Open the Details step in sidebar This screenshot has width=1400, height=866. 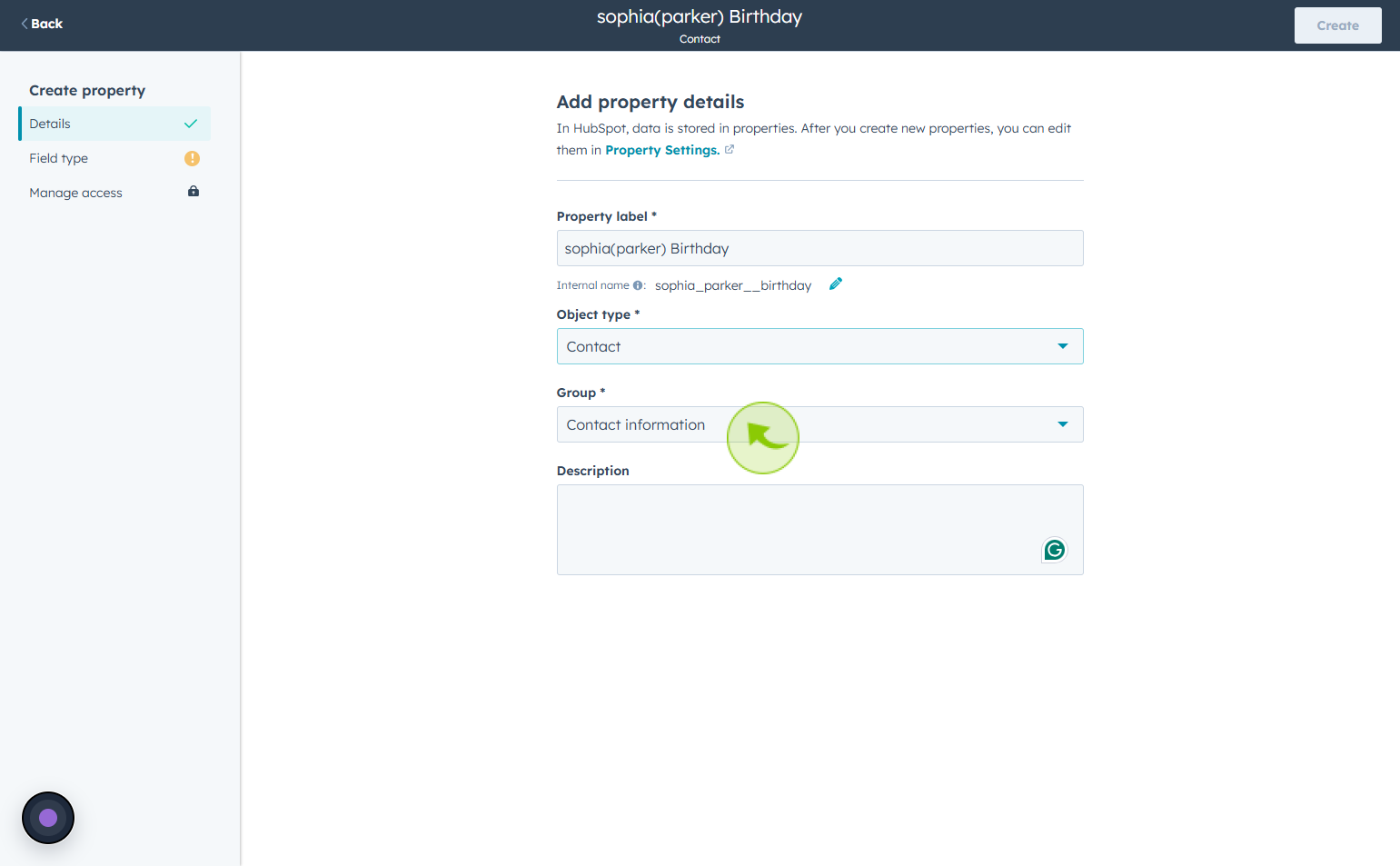point(114,124)
